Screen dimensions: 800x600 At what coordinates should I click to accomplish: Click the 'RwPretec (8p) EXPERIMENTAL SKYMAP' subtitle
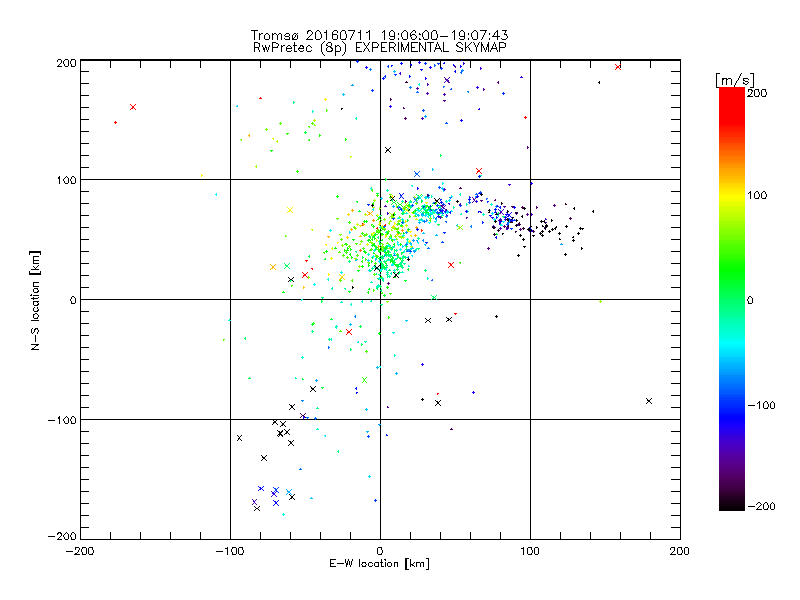tap(380, 48)
